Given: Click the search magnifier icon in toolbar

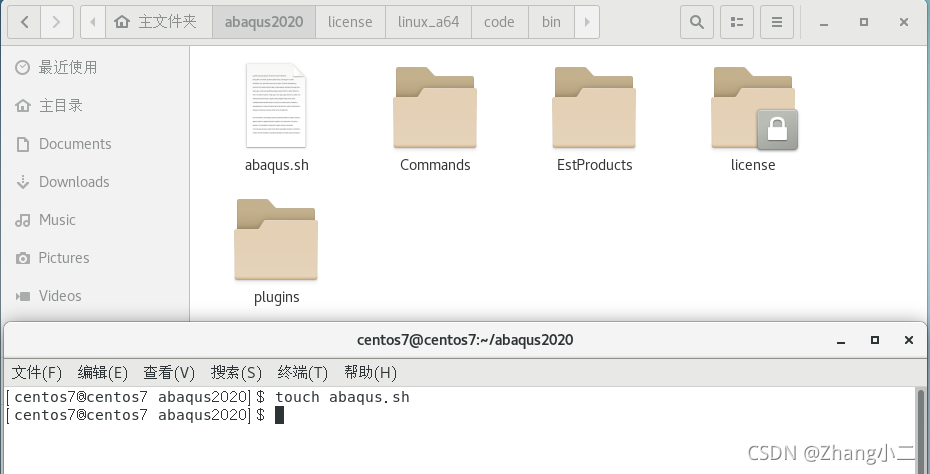Looking at the screenshot, I should point(697,21).
